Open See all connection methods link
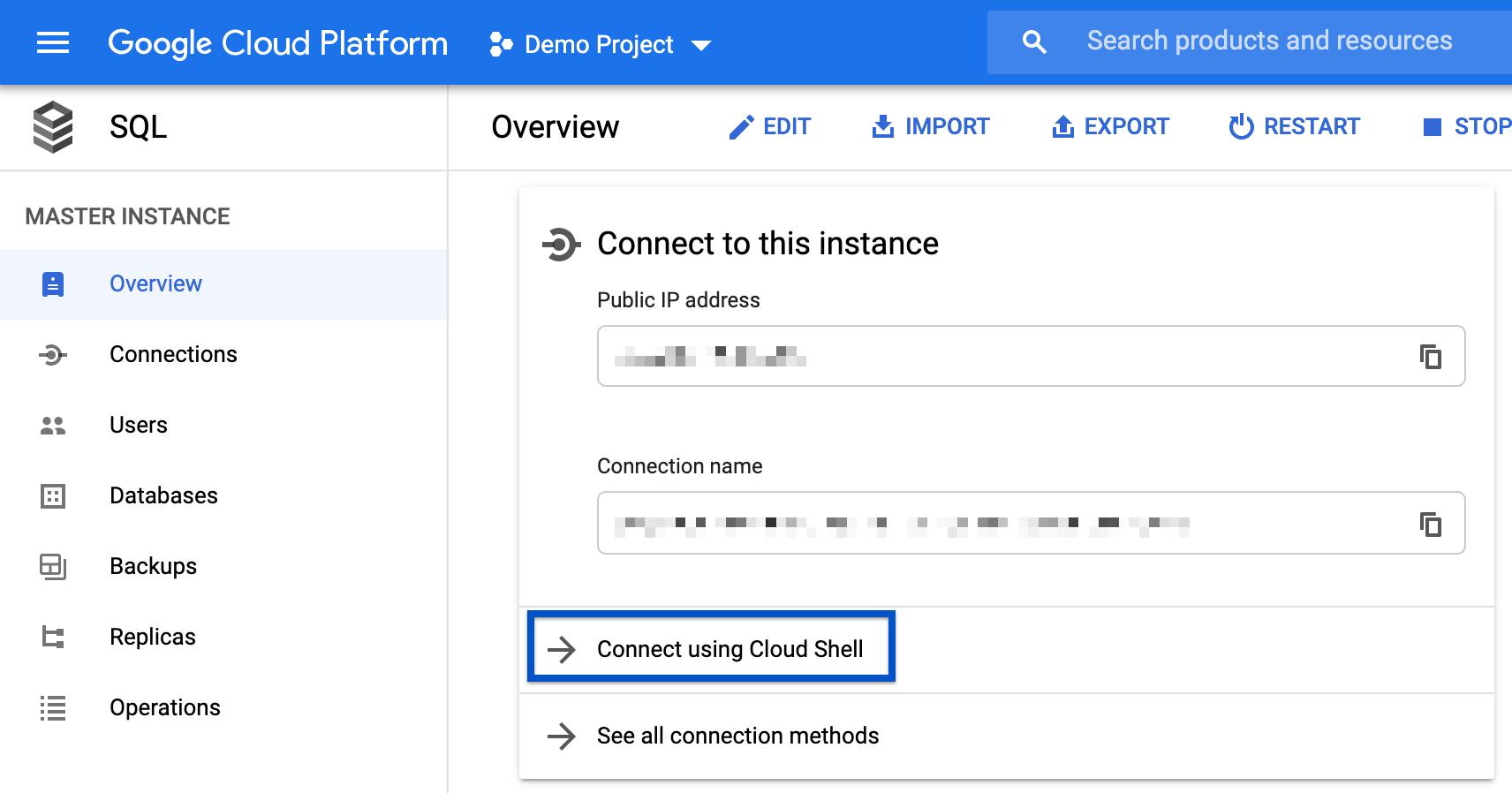 (x=738, y=736)
